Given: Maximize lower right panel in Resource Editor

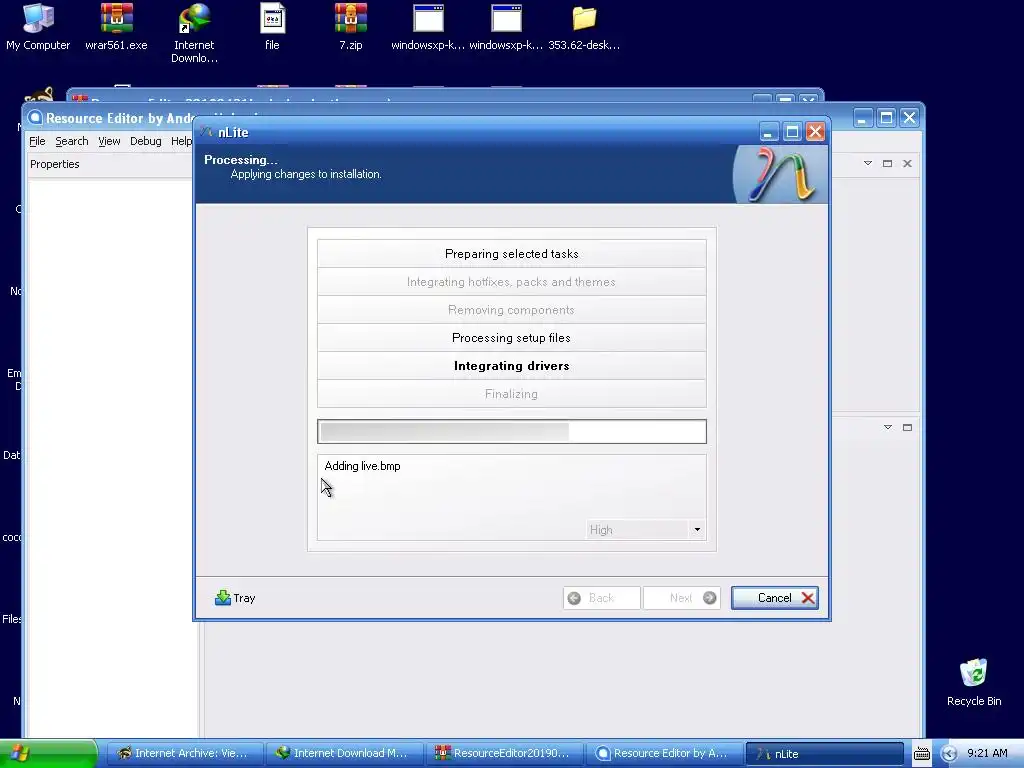Looking at the screenshot, I should 907,427.
